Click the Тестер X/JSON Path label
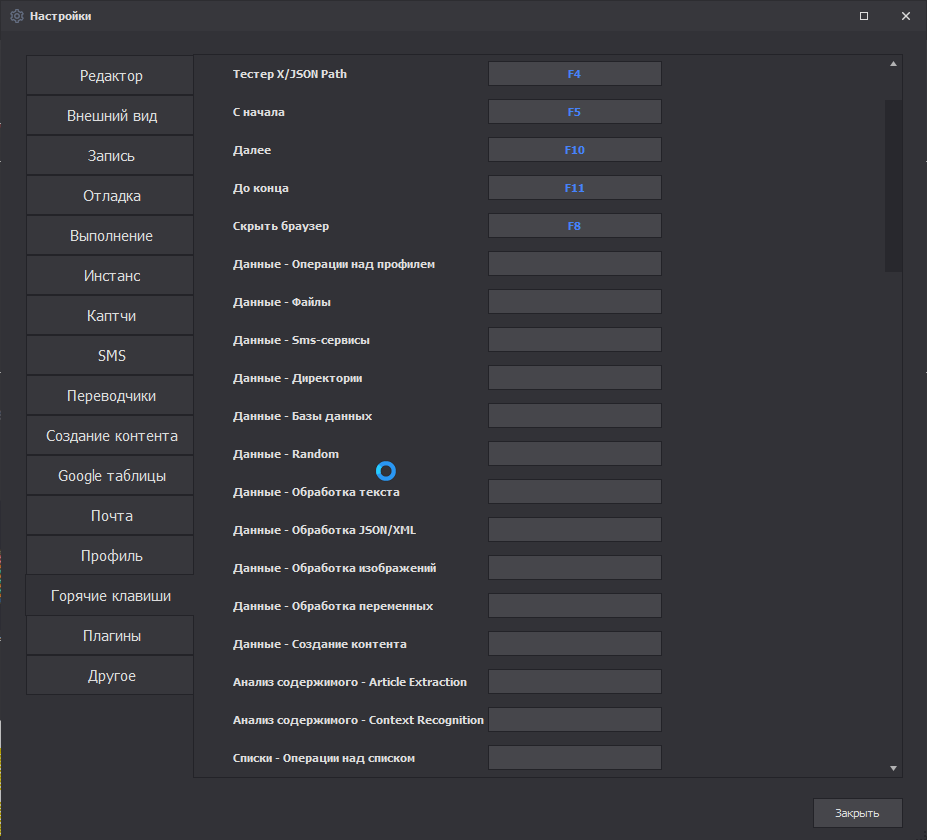 pyautogui.click(x=290, y=74)
